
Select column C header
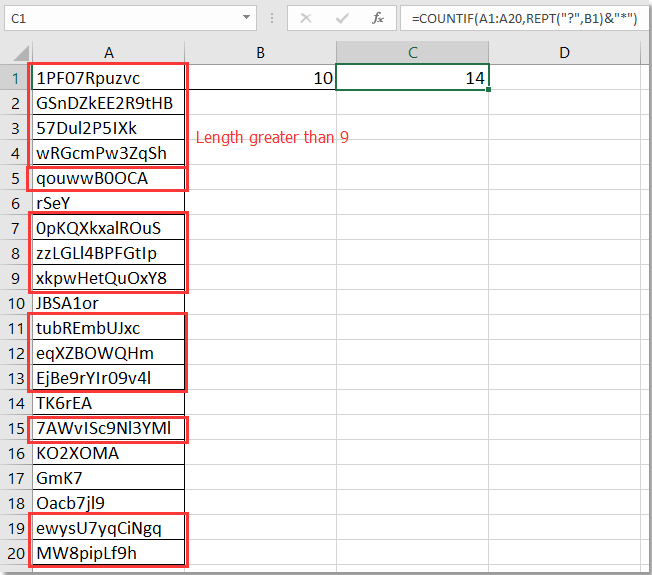click(412, 52)
